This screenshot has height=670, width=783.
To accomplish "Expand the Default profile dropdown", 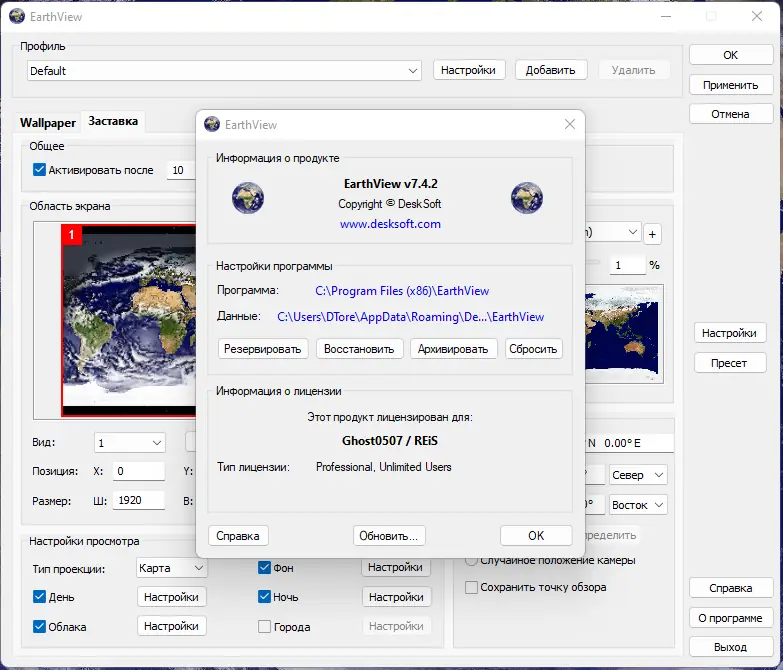I will tap(224, 70).
